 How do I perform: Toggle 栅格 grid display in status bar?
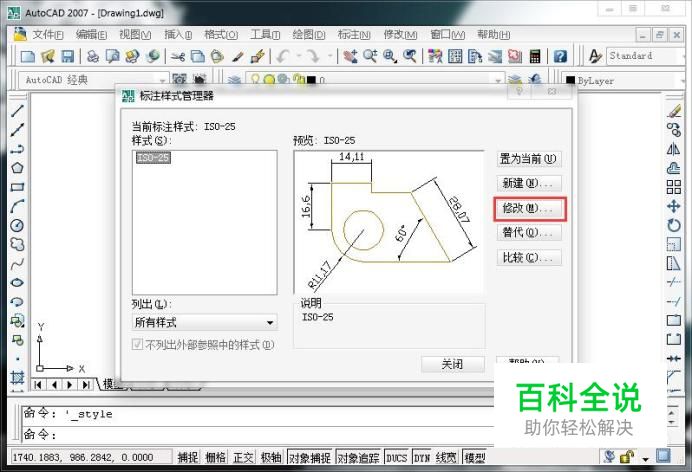215,457
